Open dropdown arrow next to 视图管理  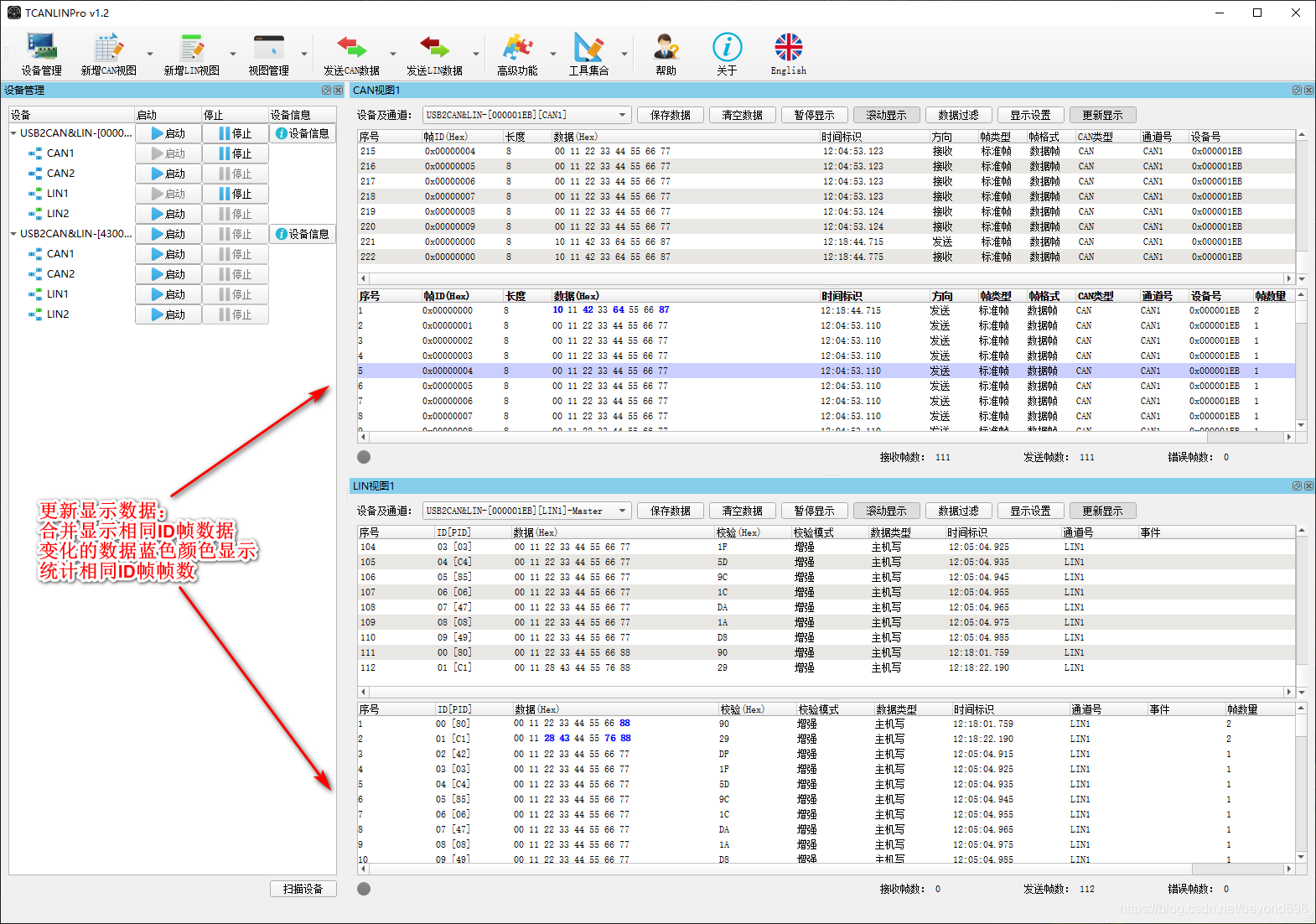304,55
